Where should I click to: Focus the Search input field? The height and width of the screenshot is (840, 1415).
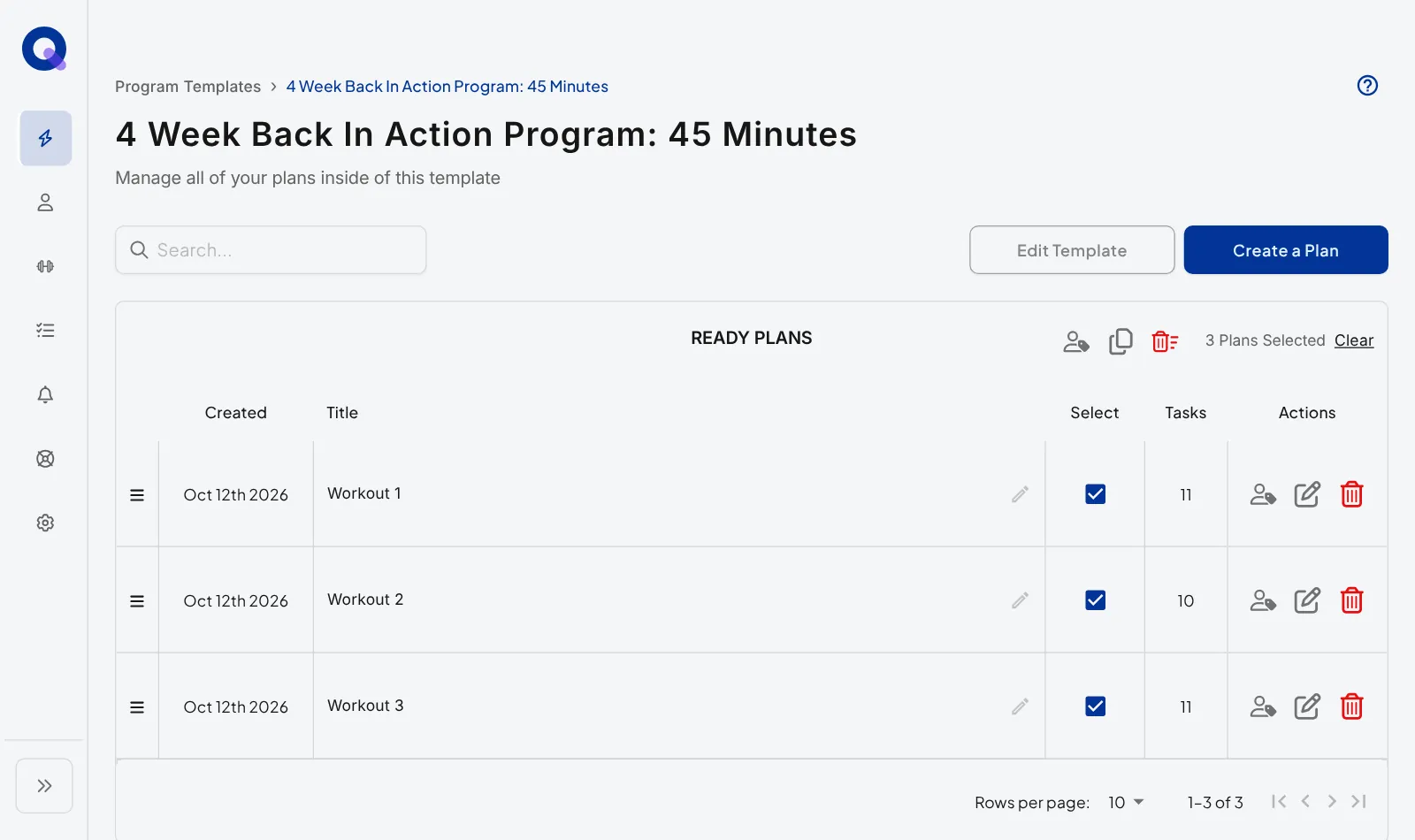271,250
